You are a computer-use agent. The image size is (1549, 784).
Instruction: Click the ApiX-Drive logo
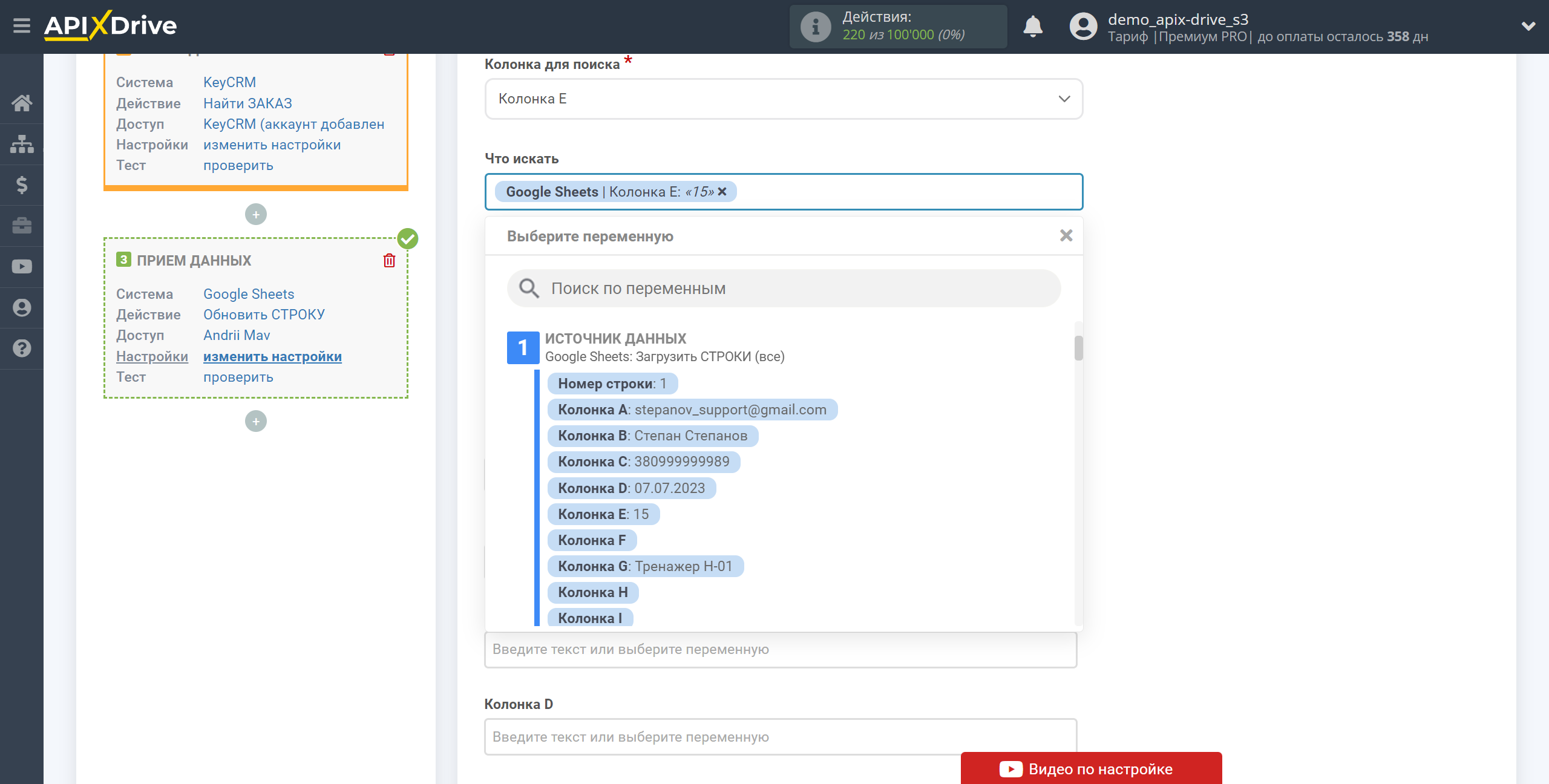(x=110, y=25)
